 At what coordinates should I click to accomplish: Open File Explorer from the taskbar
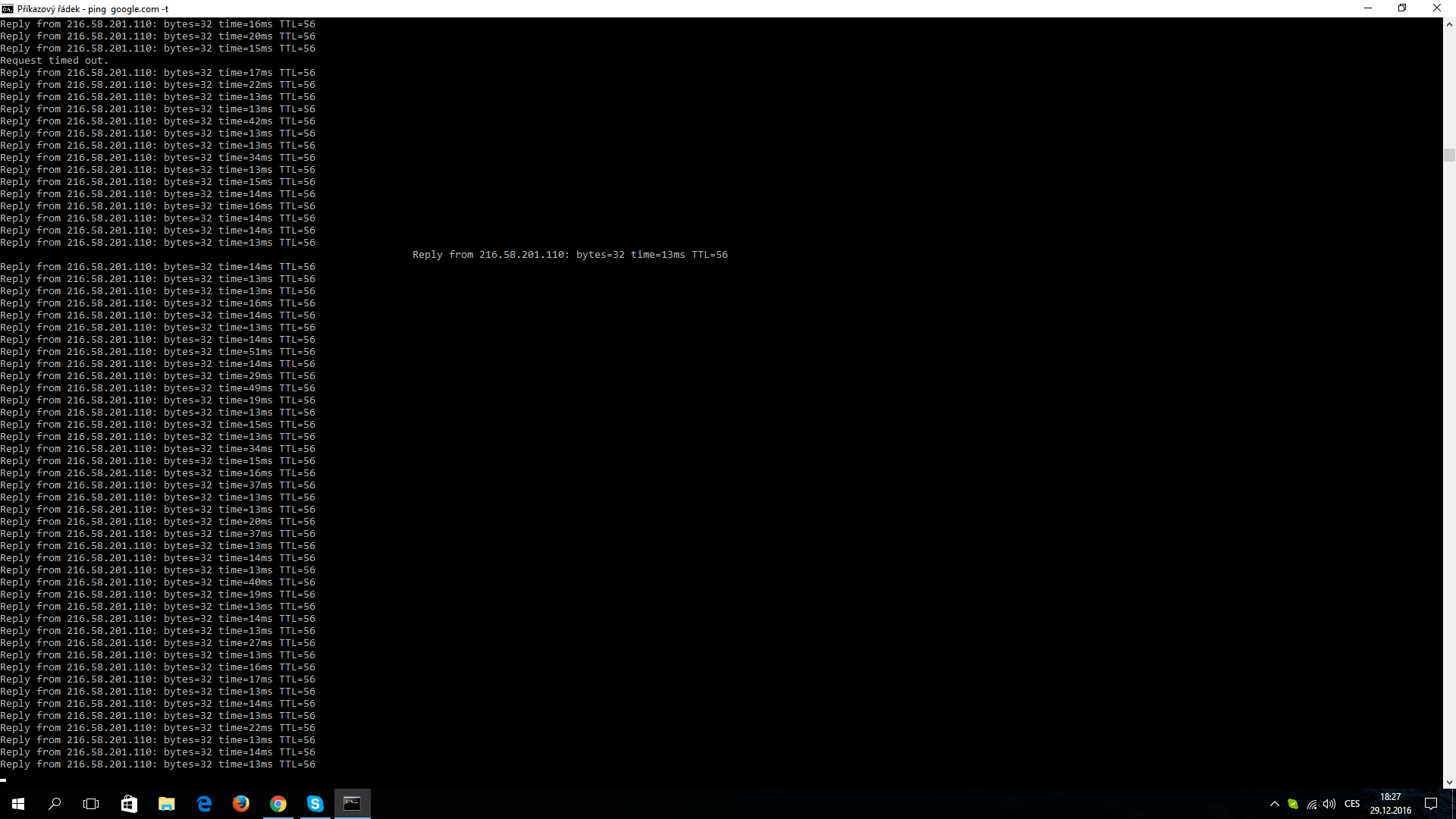166,804
